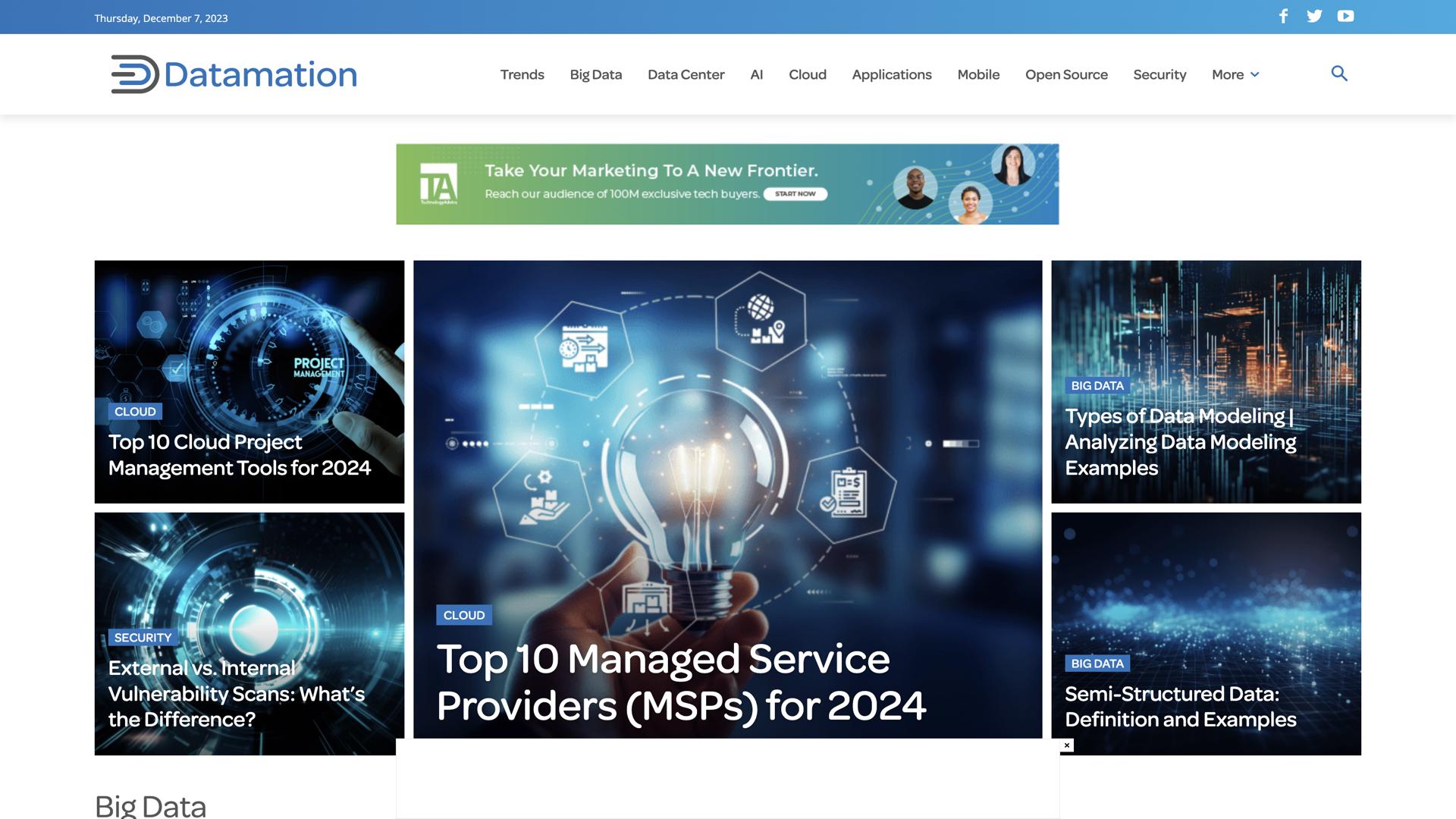Expand the More menu chevron
Viewport: 1456px width, 819px height.
[x=1255, y=74]
